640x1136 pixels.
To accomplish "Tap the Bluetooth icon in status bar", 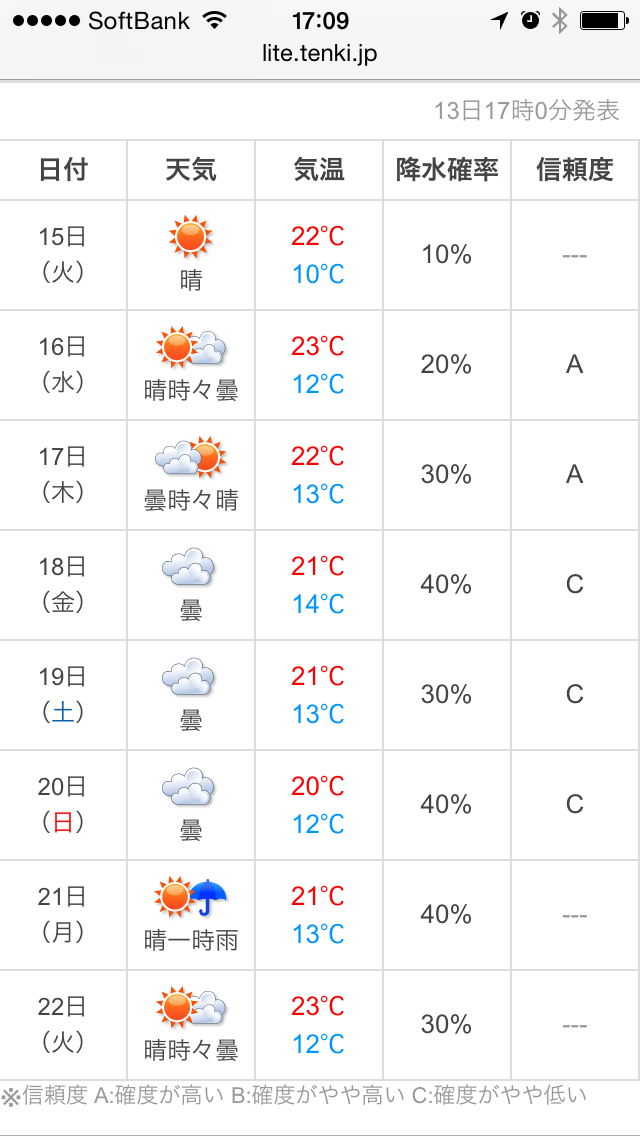I will 559,20.
